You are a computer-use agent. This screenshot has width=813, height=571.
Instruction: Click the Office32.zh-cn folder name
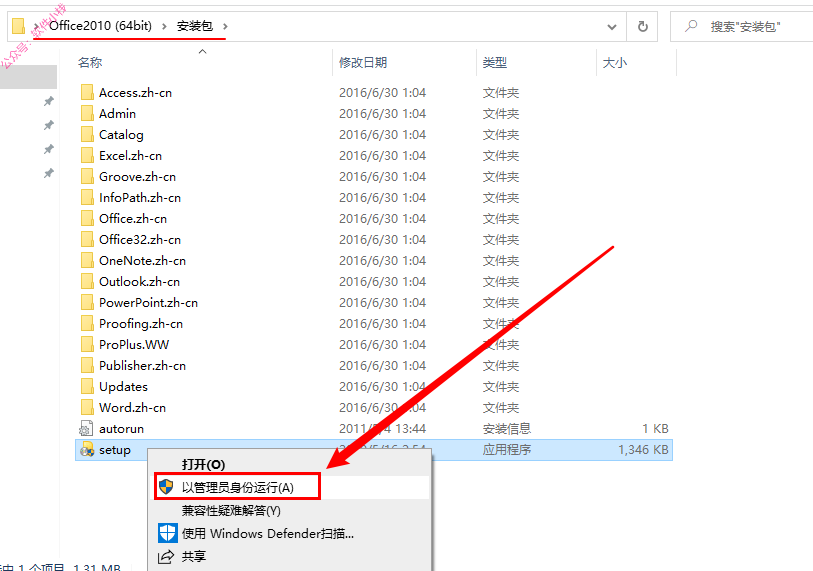[140, 240]
